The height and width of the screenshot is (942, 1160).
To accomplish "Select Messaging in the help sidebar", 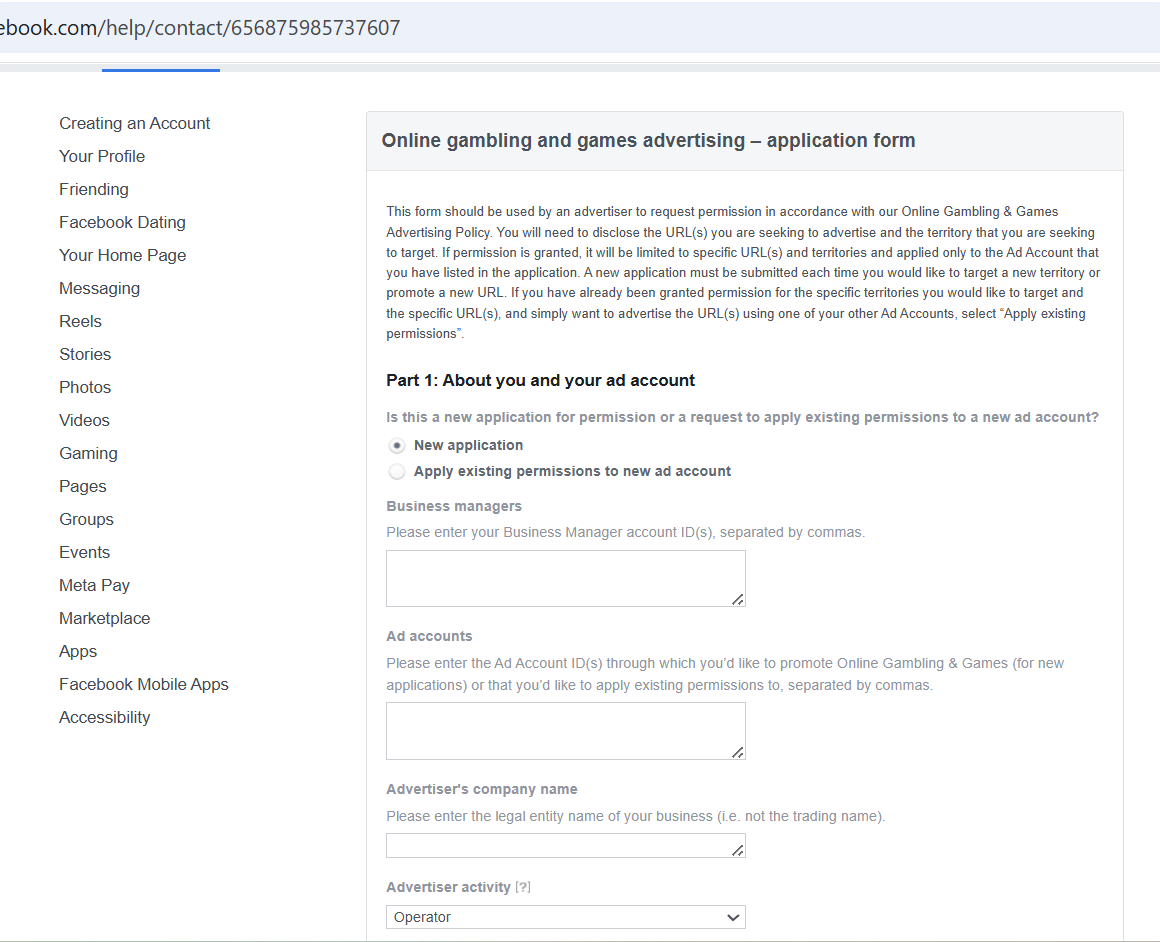I will pyautogui.click(x=99, y=289).
